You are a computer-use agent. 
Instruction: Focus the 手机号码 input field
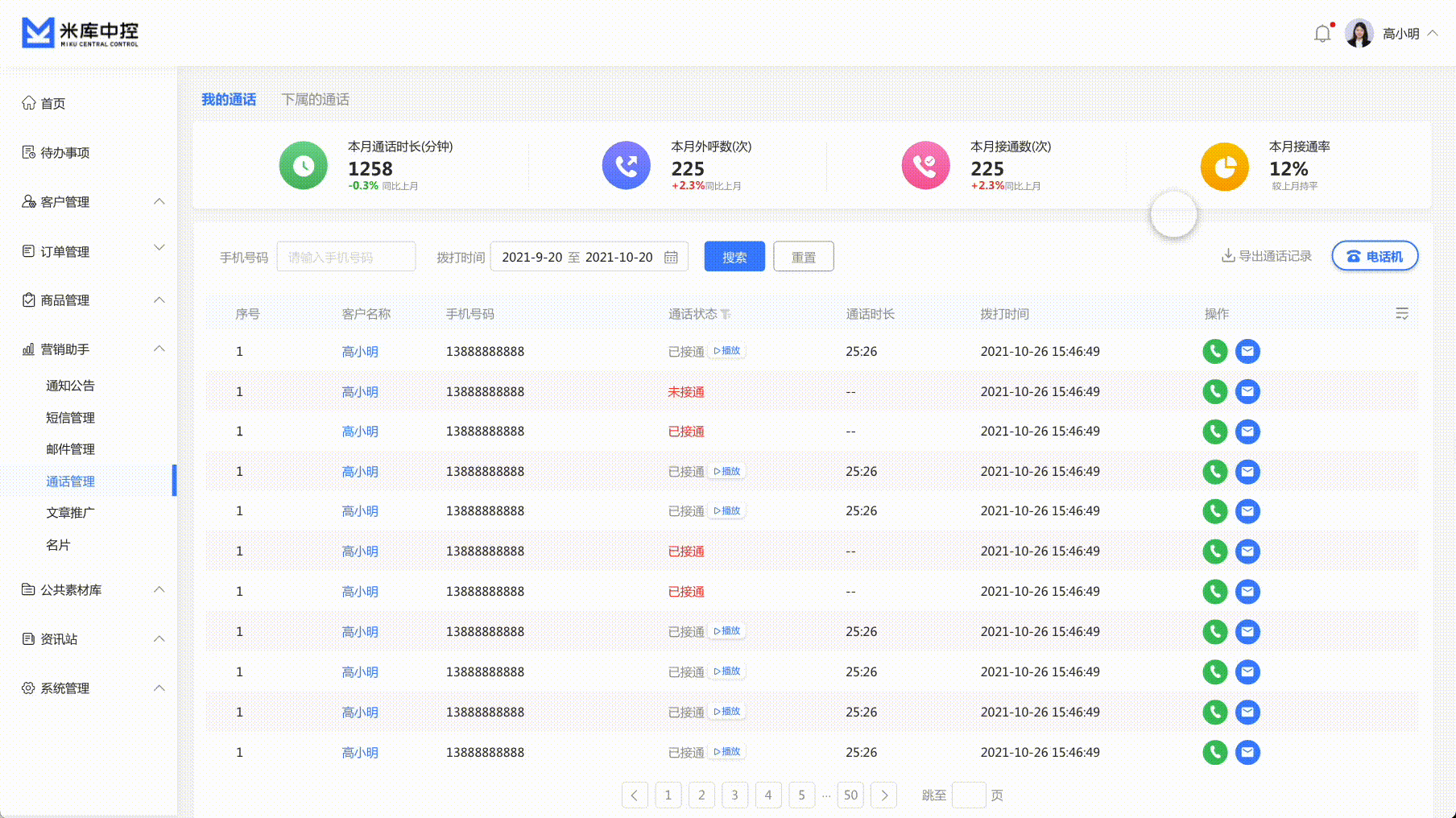pyautogui.click(x=346, y=257)
